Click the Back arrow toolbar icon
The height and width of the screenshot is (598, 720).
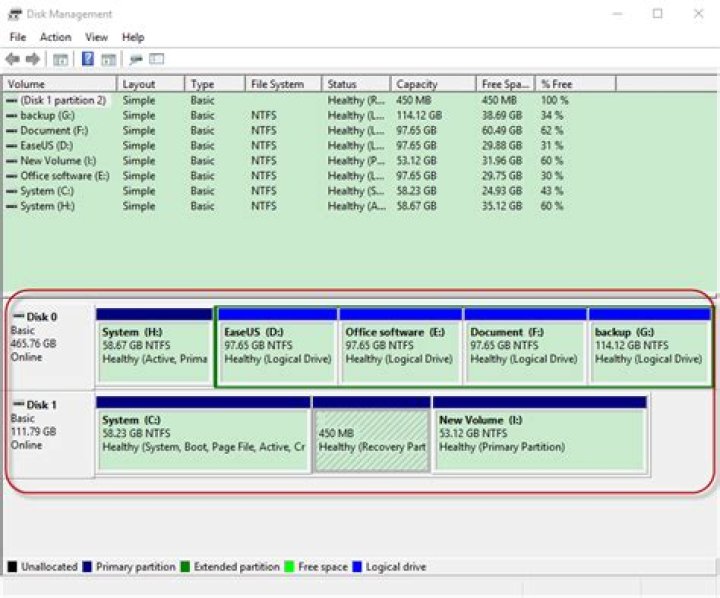point(12,59)
